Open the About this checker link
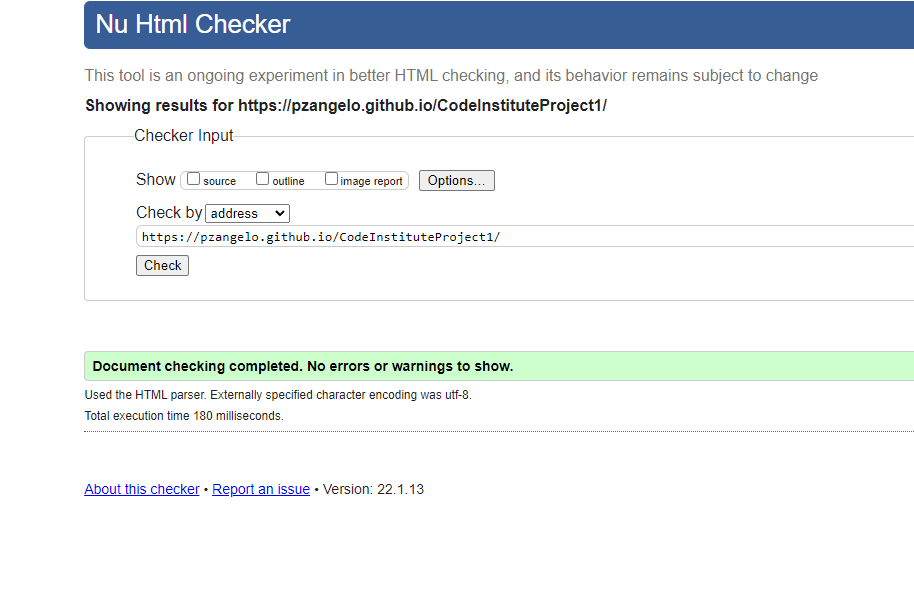The height and width of the screenshot is (596, 914). click(x=142, y=489)
